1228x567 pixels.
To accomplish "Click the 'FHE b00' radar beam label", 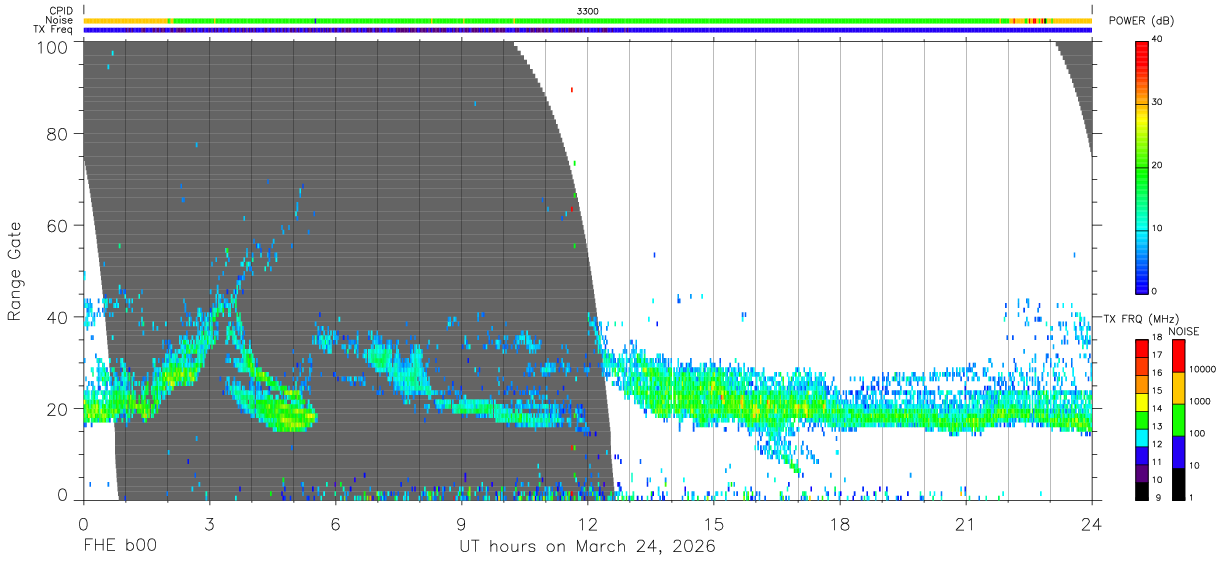I will (120, 546).
